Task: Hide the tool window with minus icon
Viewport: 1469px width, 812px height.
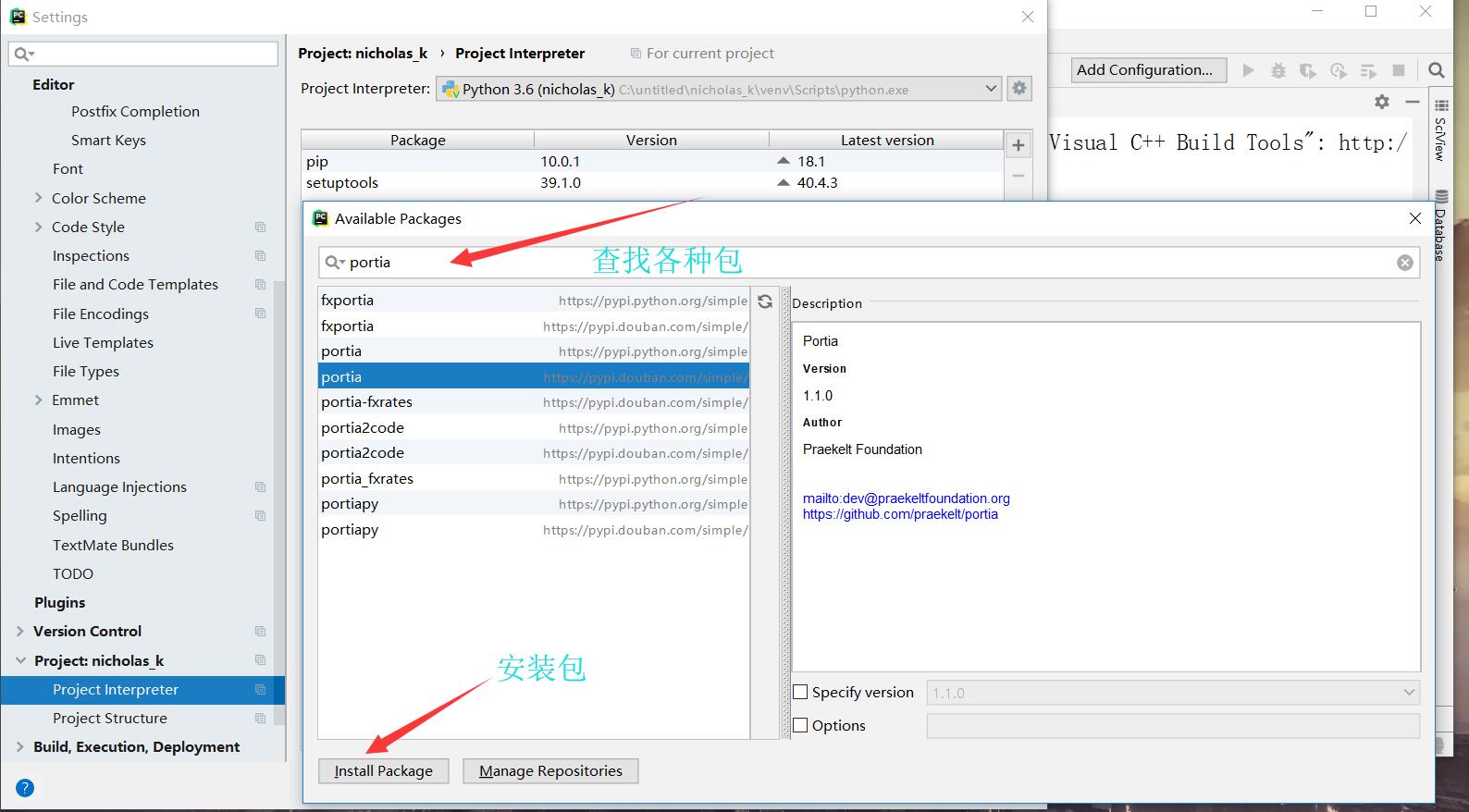Action: [1412, 102]
